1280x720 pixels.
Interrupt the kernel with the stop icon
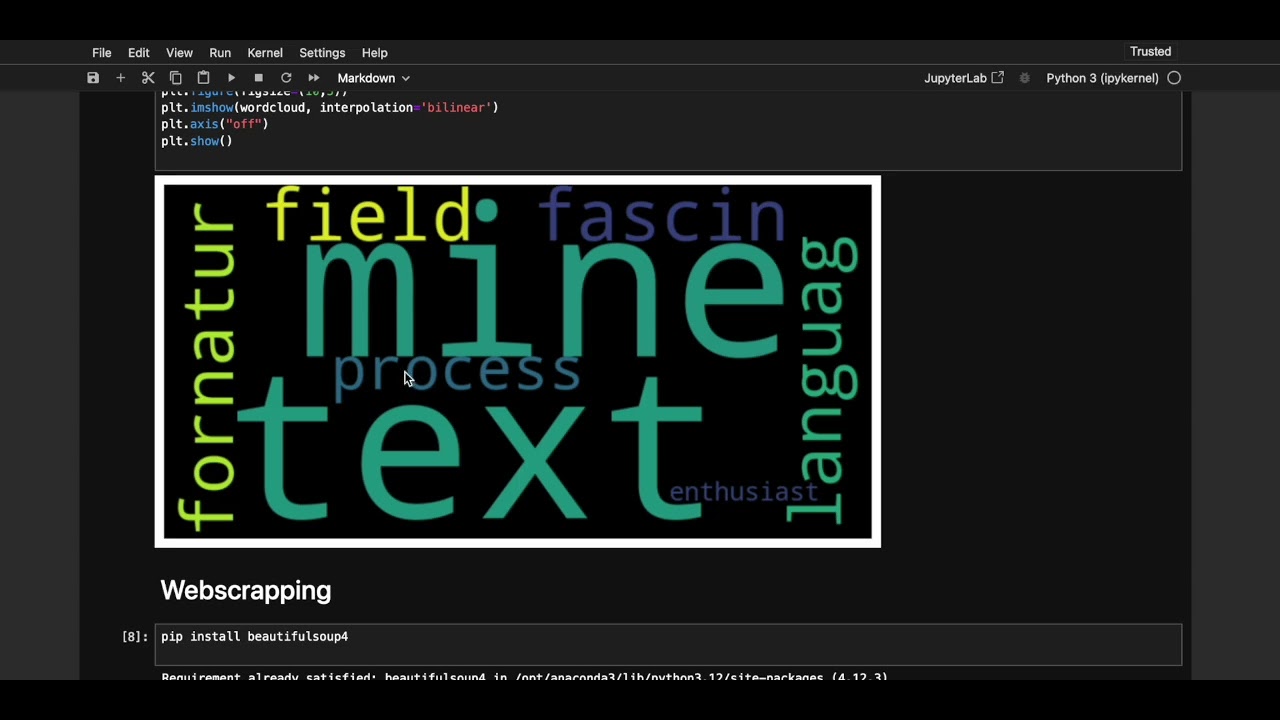(258, 78)
